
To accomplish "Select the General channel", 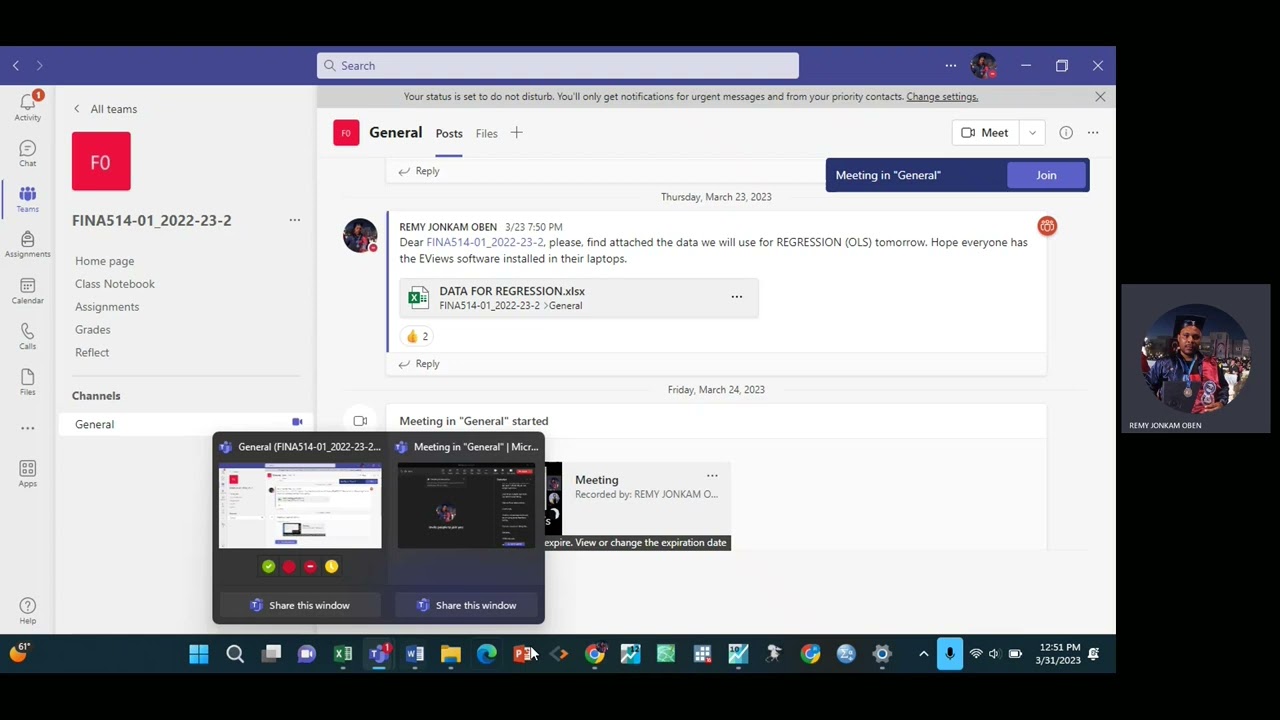I will pos(186,424).
